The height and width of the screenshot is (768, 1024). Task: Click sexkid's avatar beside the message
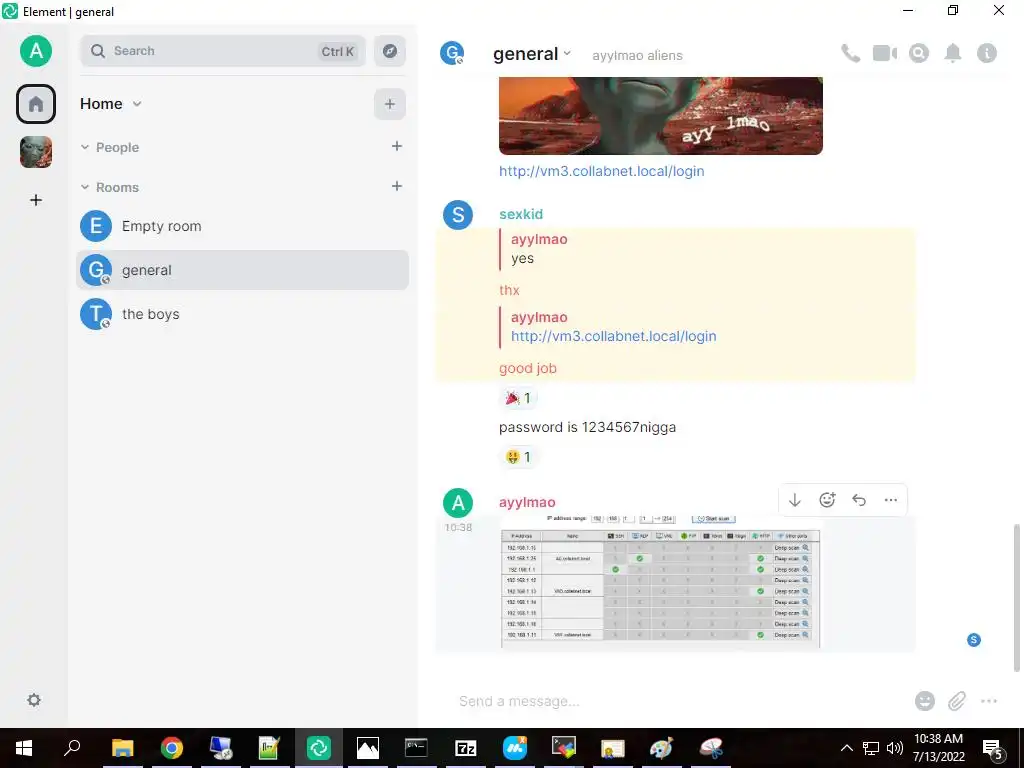[458, 215]
